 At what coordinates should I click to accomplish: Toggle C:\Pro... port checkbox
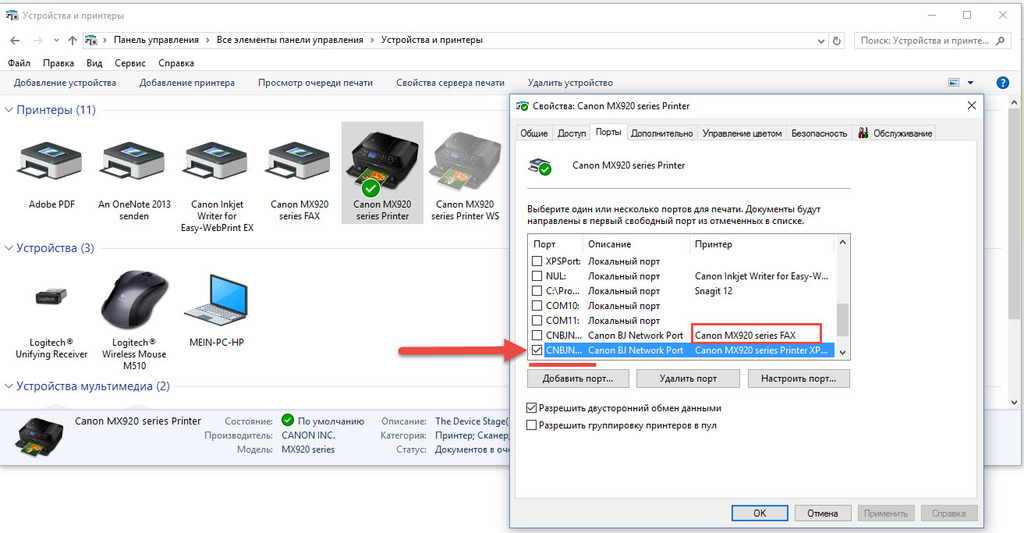coord(537,291)
